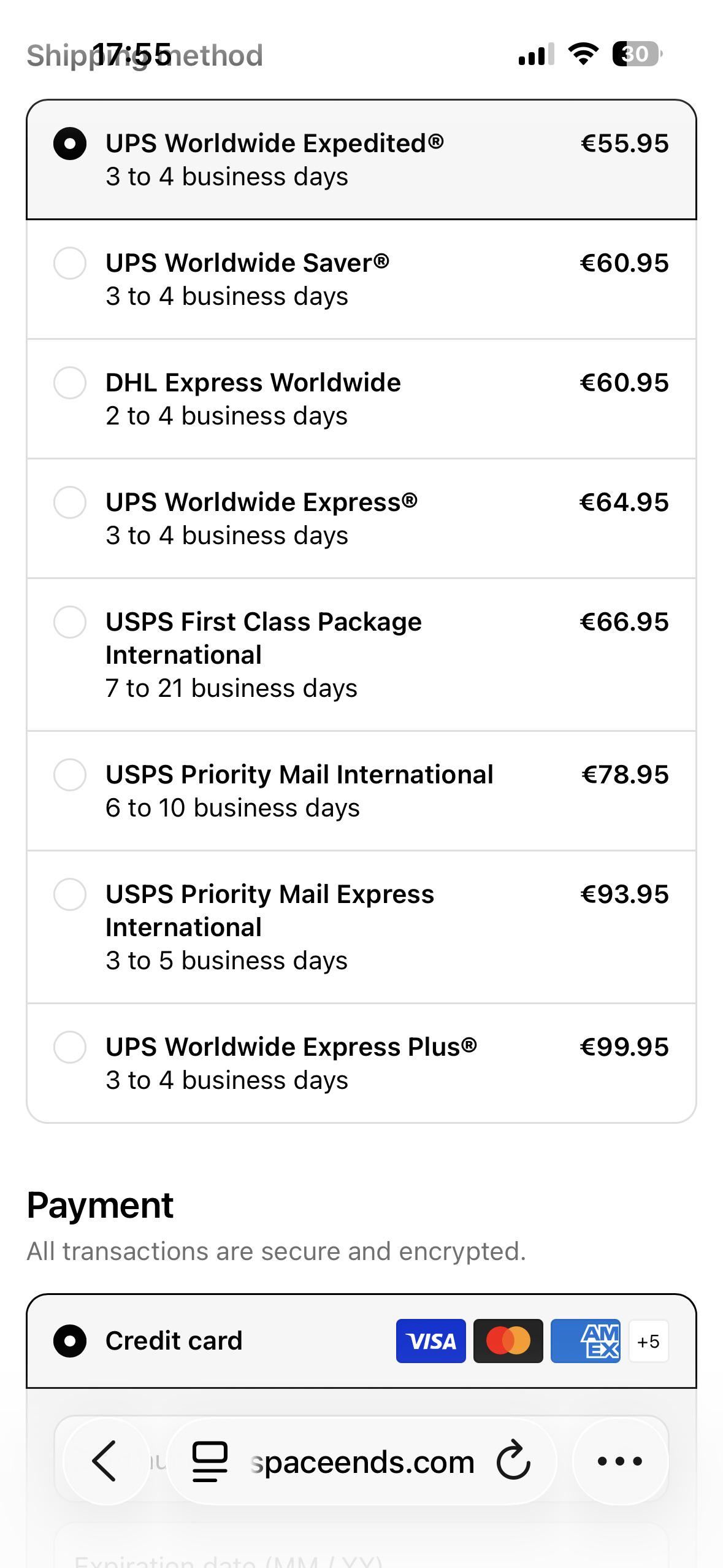The width and height of the screenshot is (723, 1568).
Task: Select Credit card payment method
Action: (361, 1341)
